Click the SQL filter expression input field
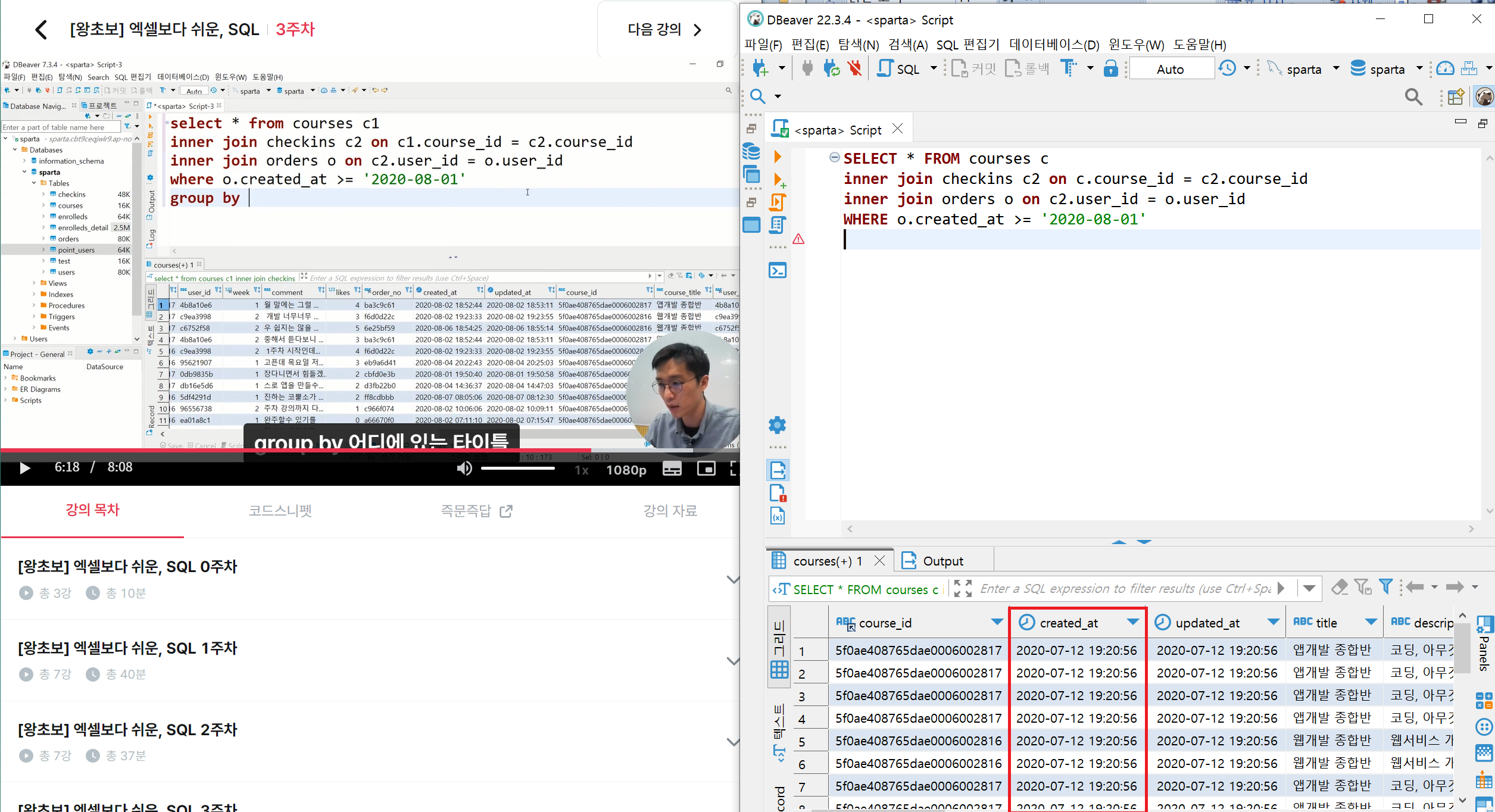The image size is (1495, 812). (1125, 588)
